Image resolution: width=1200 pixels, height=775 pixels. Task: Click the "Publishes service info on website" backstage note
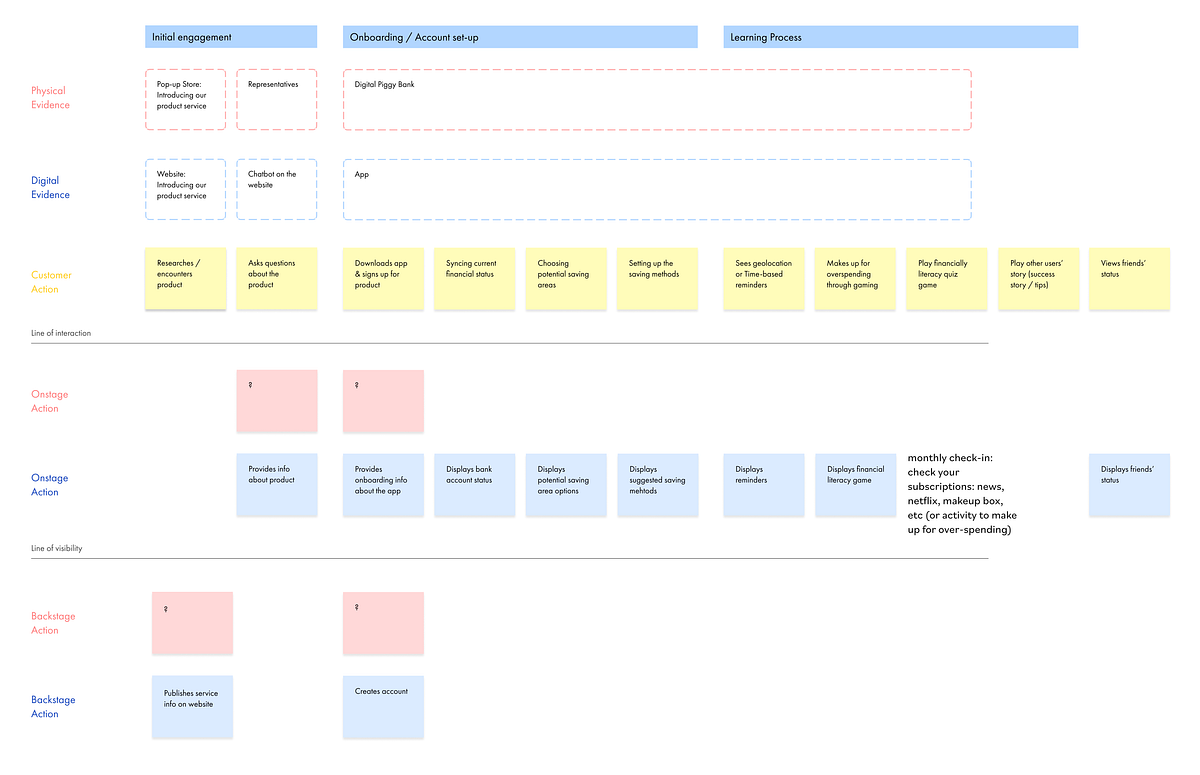point(192,706)
